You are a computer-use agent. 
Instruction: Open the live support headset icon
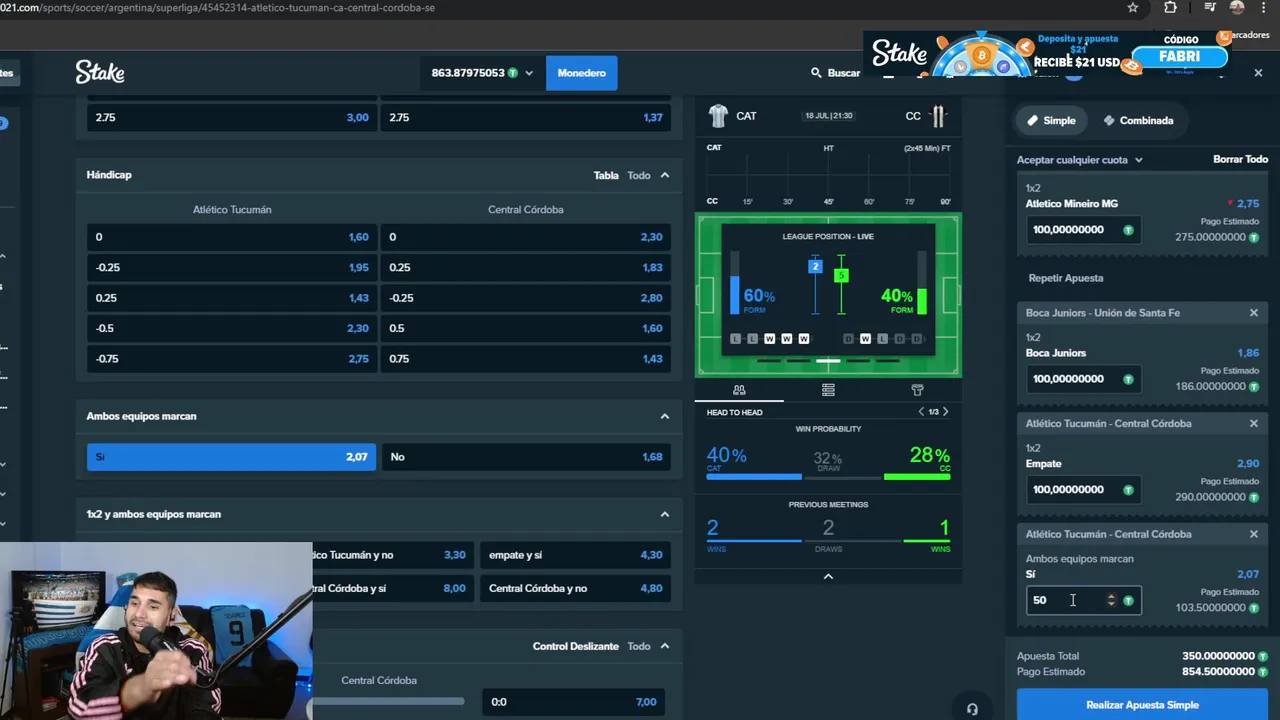click(972, 709)
